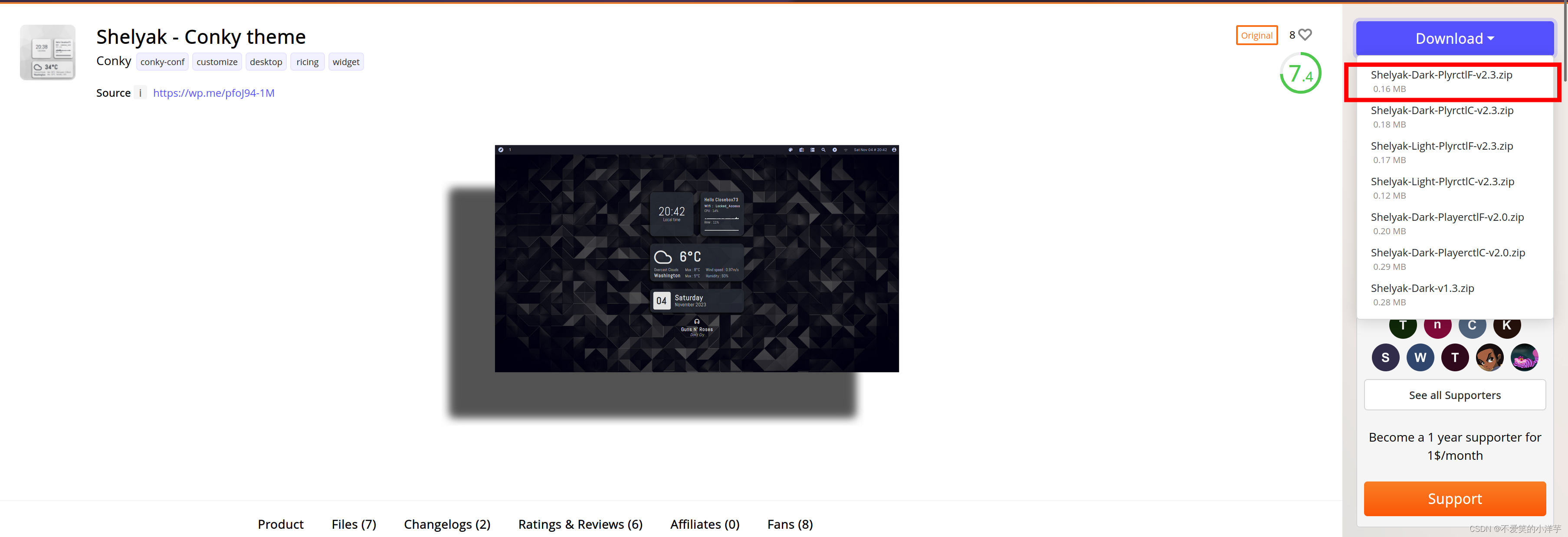Screen dimensions: 1568x537
Task: Click the conky-conf tag
Action: click(x=162, y=62)
